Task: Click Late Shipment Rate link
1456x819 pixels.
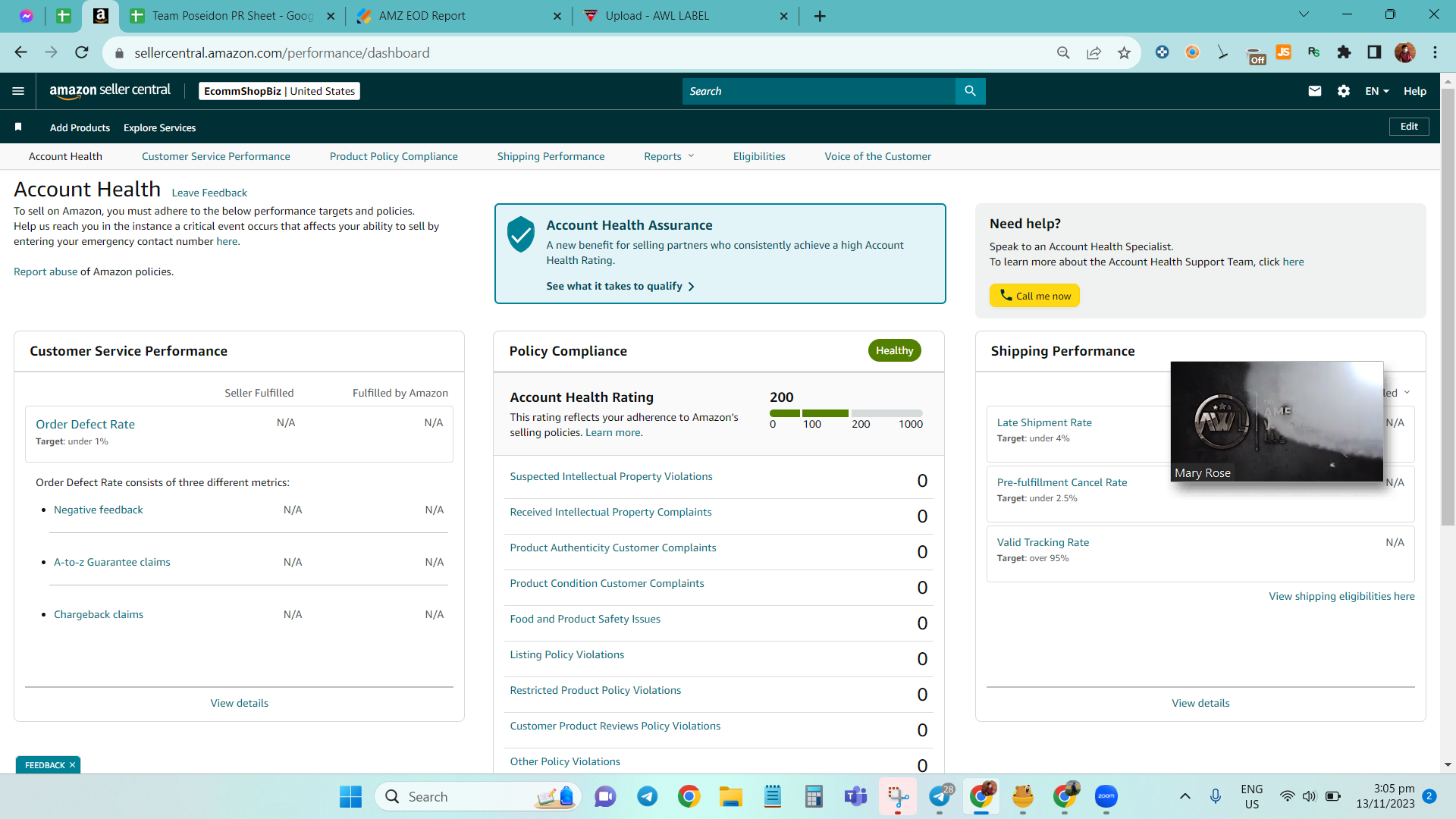Action: click(x=1044, y=422)
